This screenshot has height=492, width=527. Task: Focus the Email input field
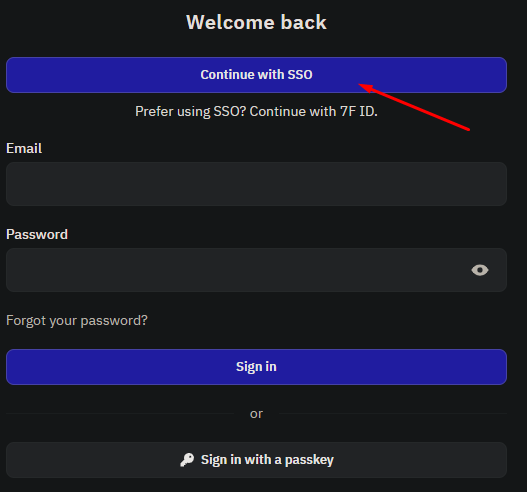click(256, 184)
